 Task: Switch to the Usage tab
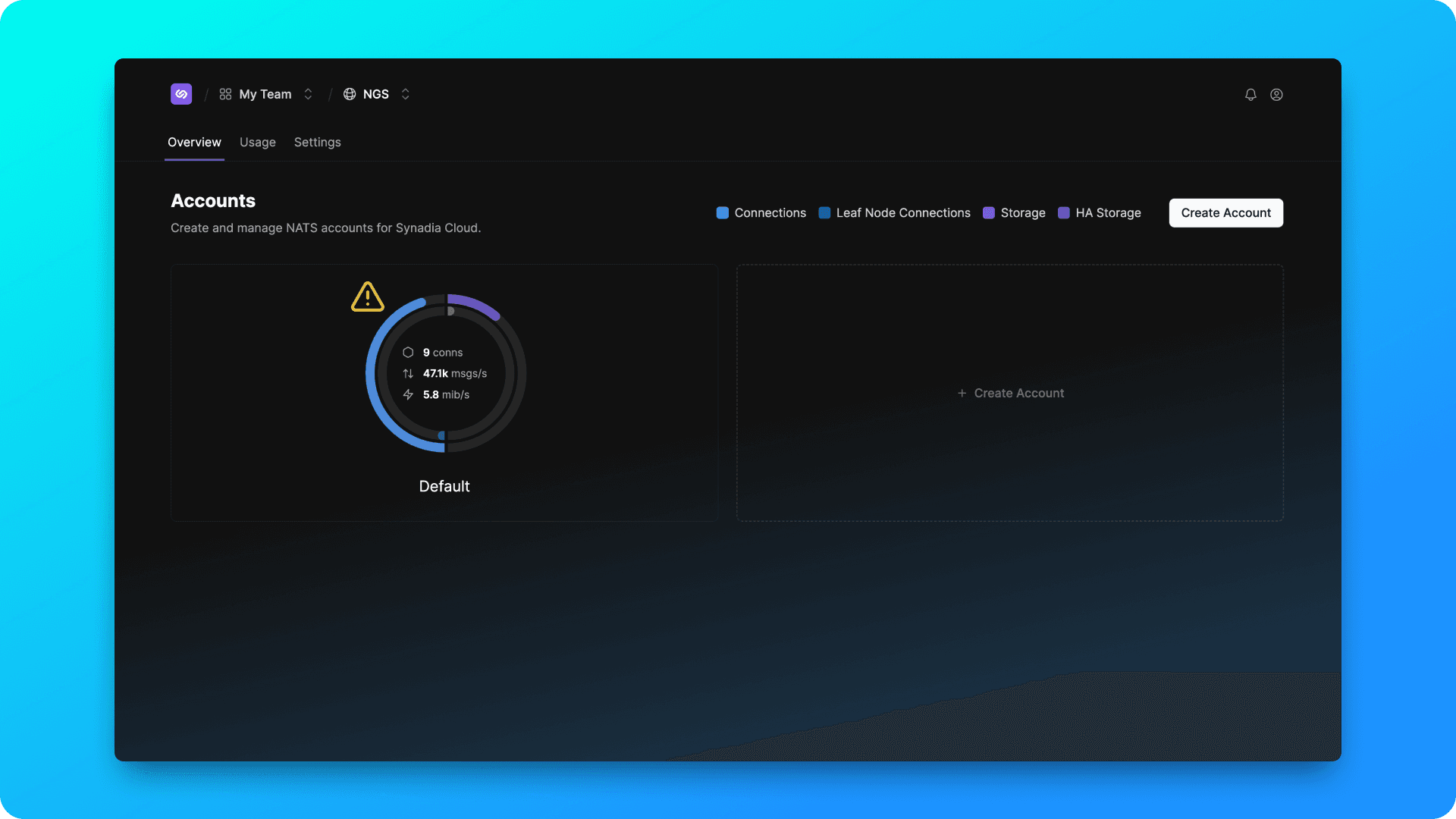click(x=258, y=143)
